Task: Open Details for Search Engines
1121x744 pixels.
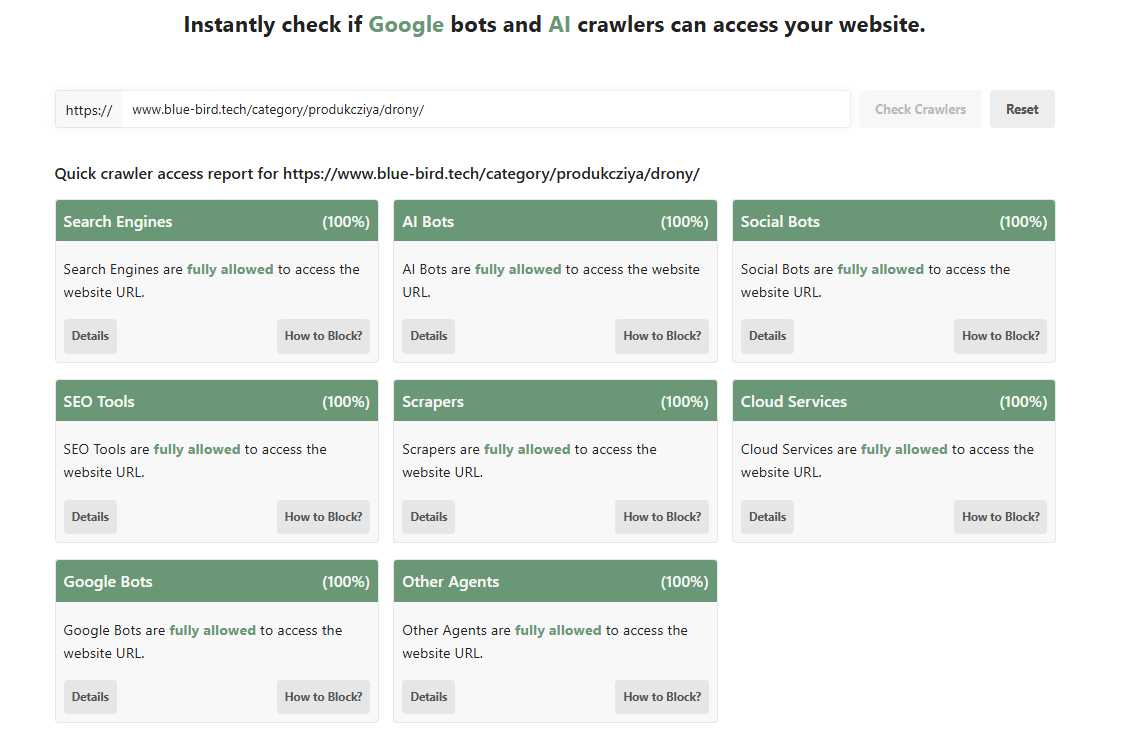Action: (x=90, y=336)
